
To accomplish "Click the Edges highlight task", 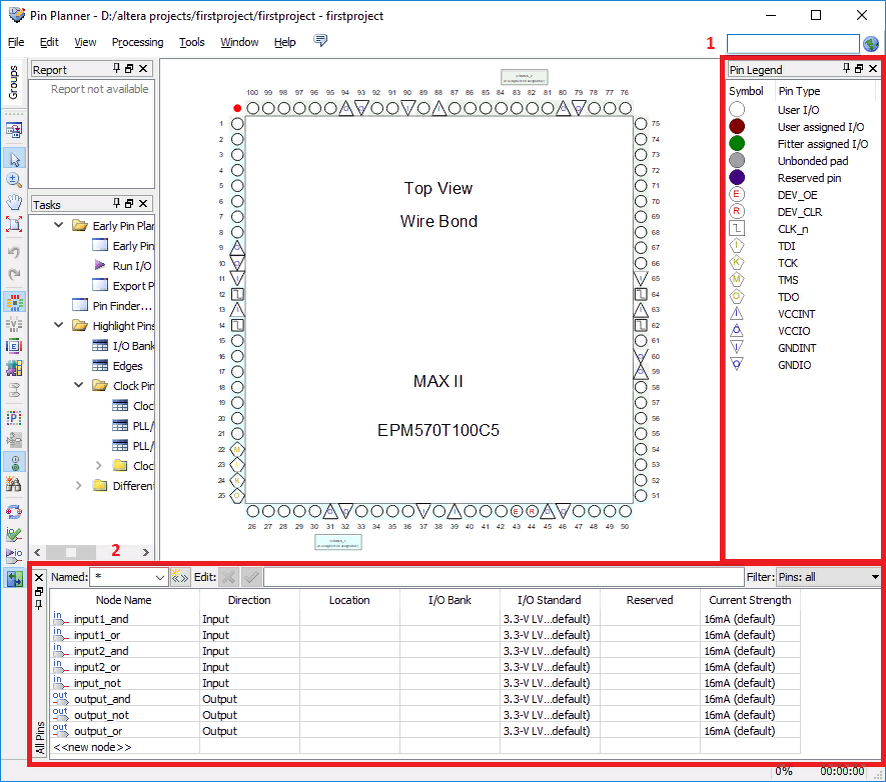I will point(128,366).
